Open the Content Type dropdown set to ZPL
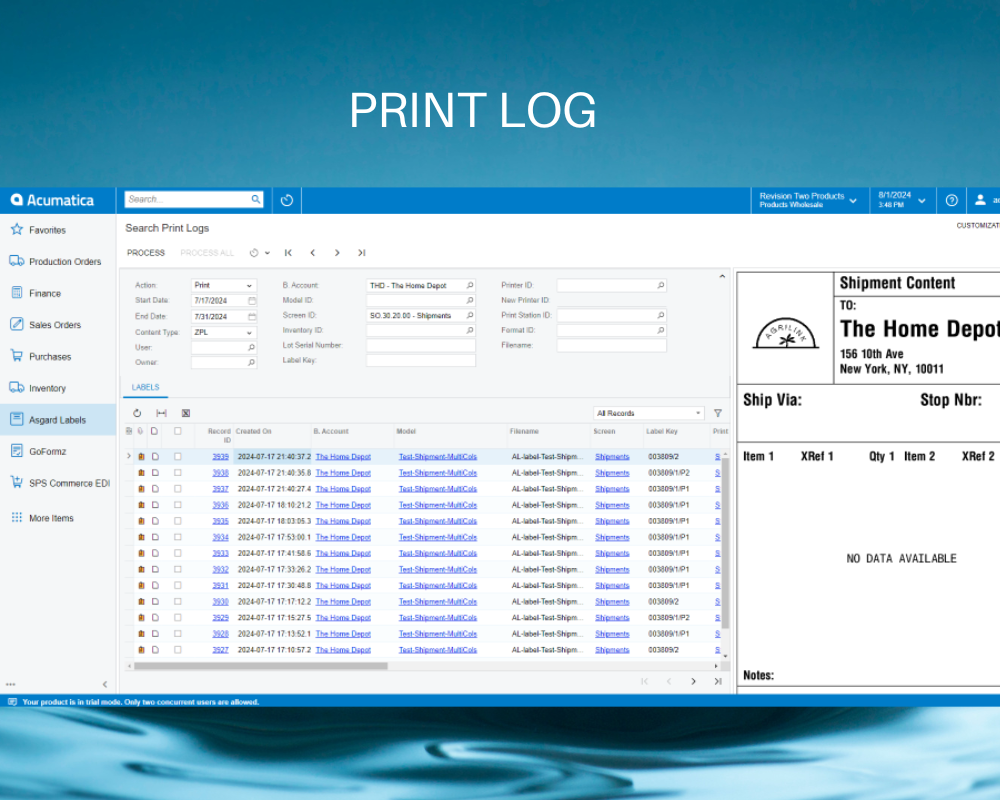 coord(224,332)
